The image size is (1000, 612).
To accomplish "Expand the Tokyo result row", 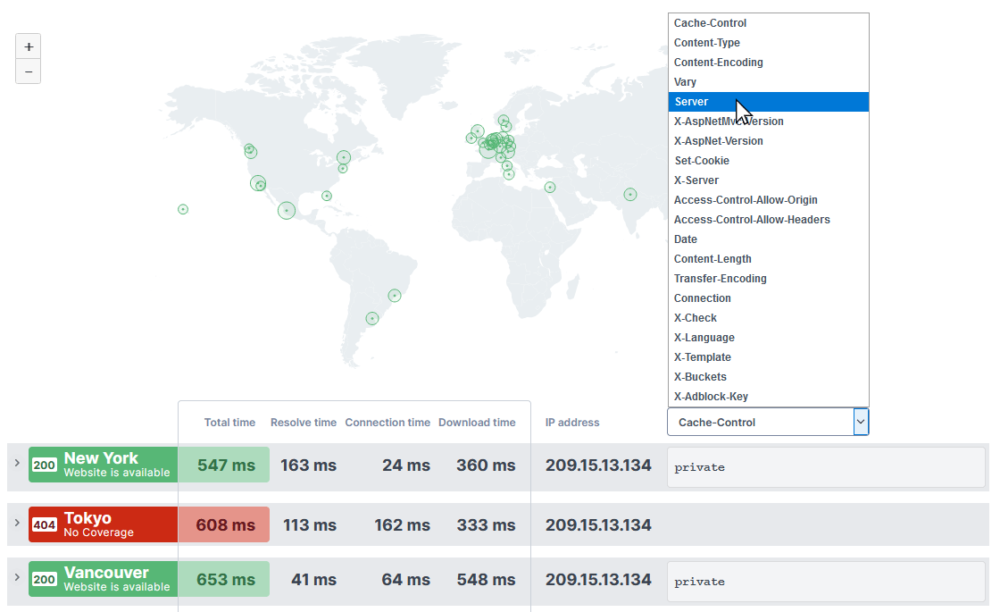I will click(16, 524).
